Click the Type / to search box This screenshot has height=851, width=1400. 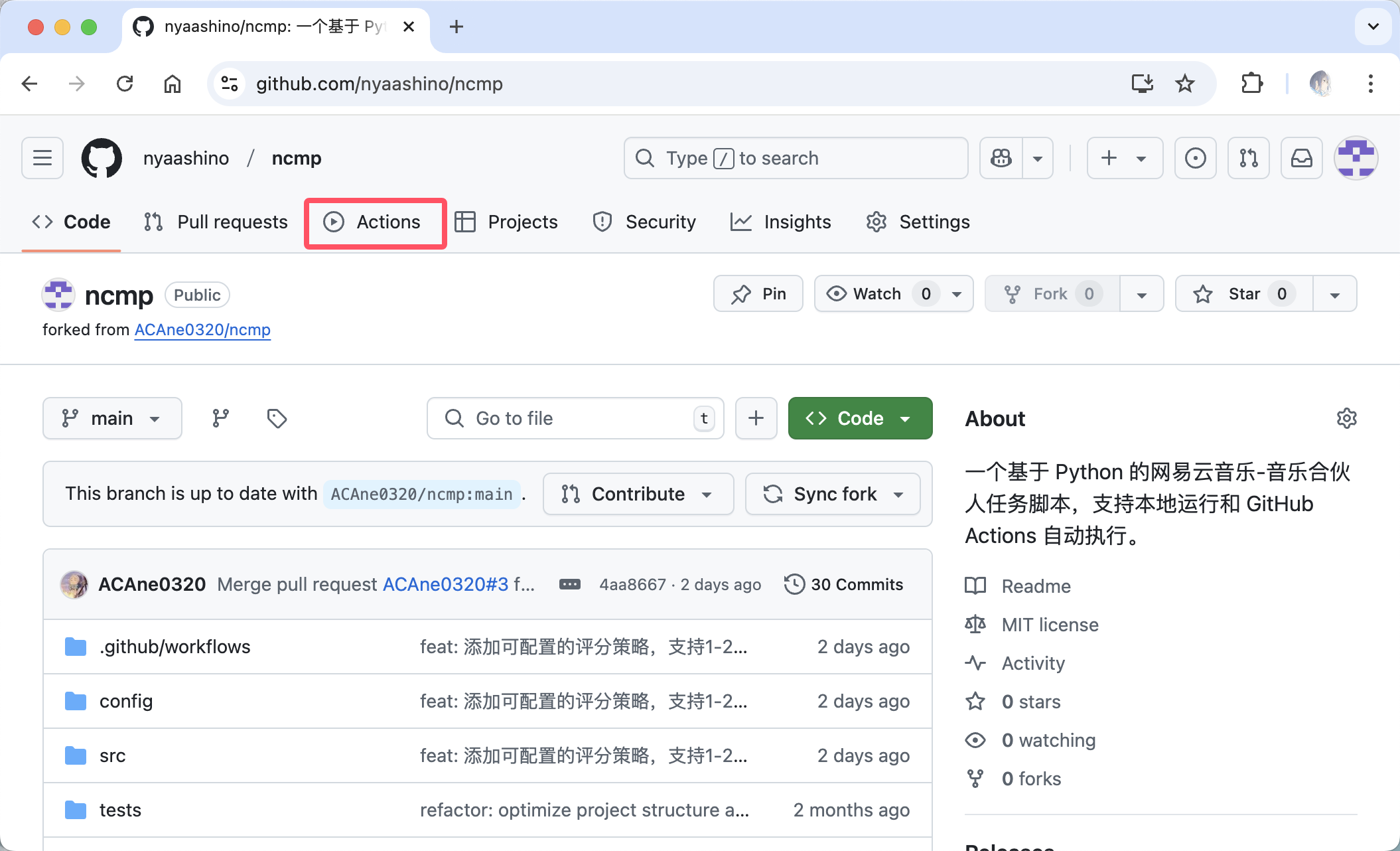coord(796,158)
